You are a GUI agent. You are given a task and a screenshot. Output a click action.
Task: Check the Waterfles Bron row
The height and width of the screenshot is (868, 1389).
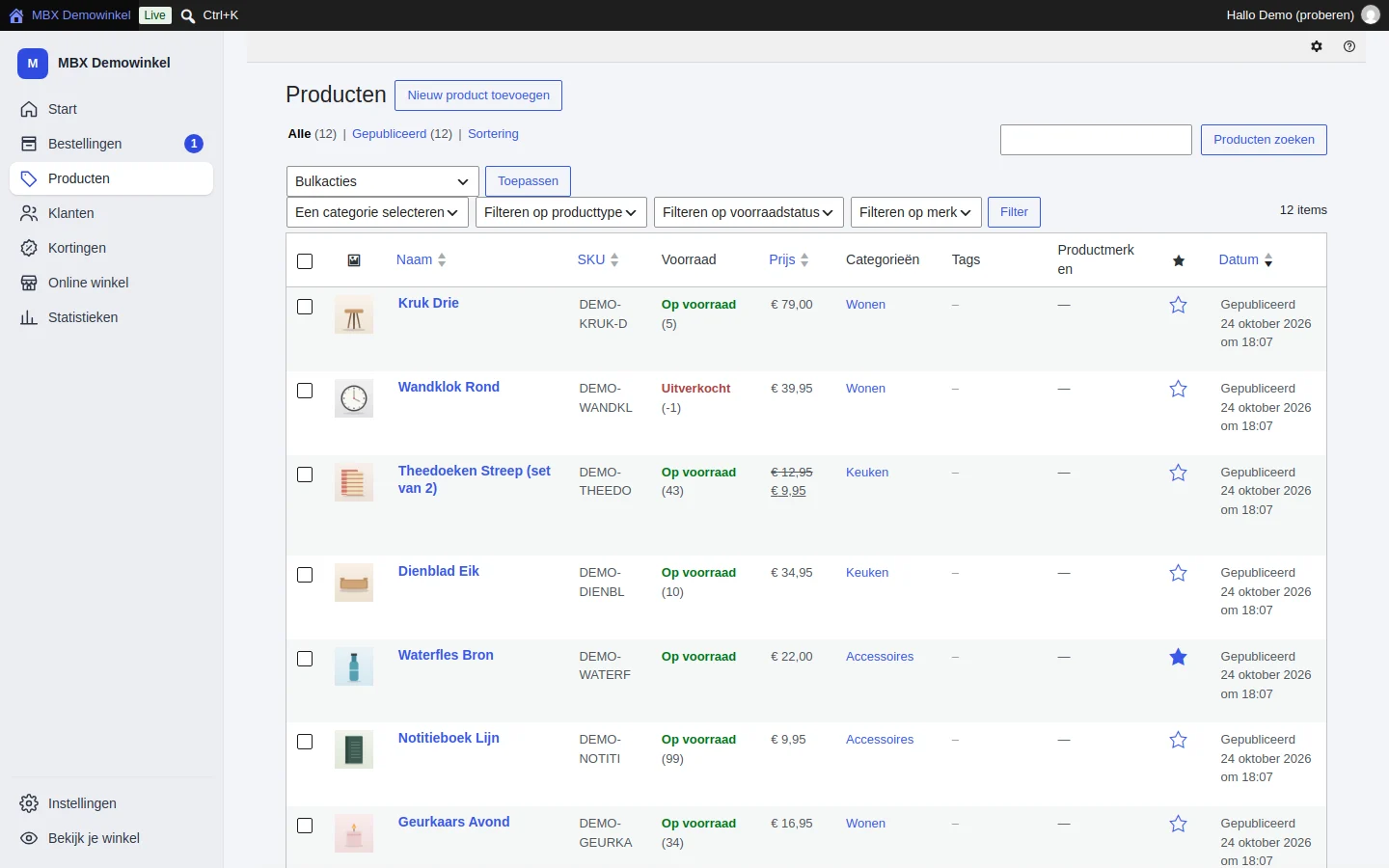305,659
